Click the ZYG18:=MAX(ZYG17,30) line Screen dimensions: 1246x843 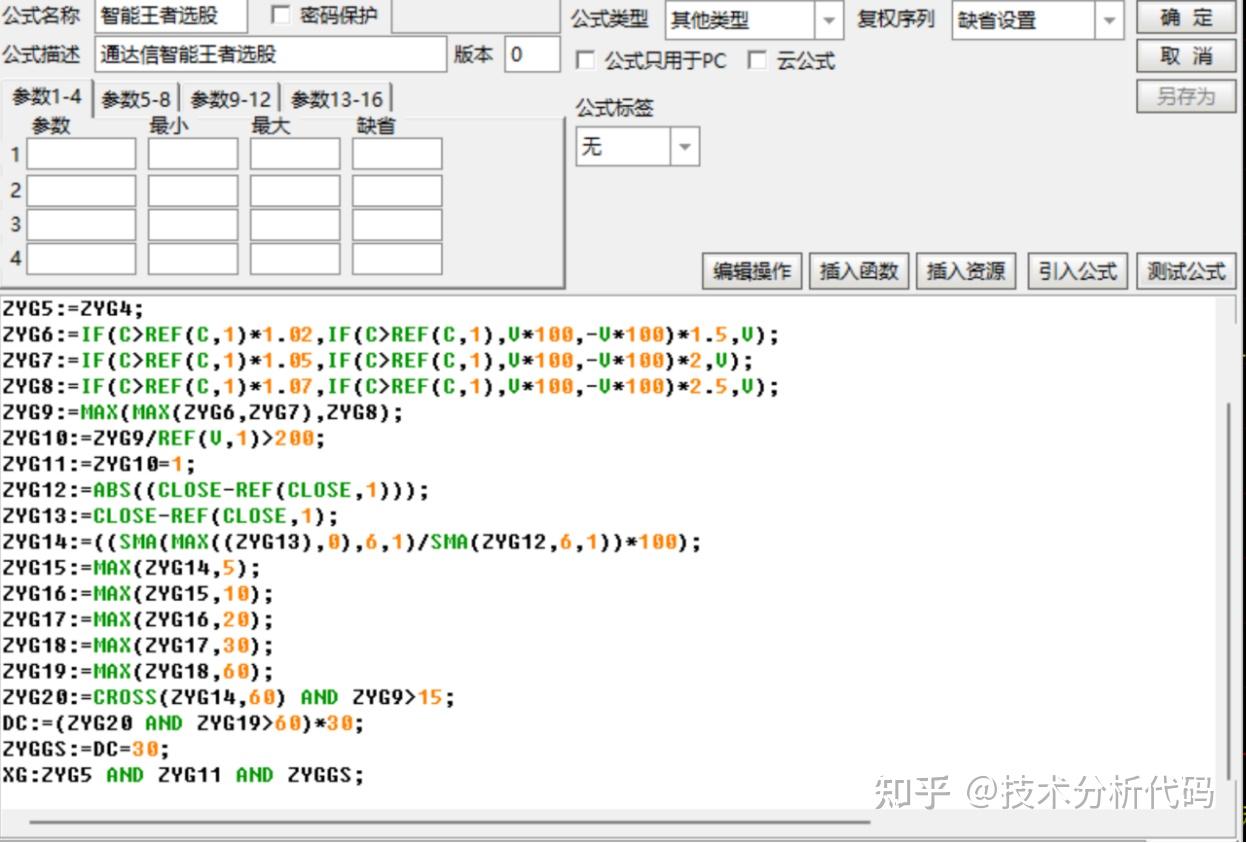point(138,646)
